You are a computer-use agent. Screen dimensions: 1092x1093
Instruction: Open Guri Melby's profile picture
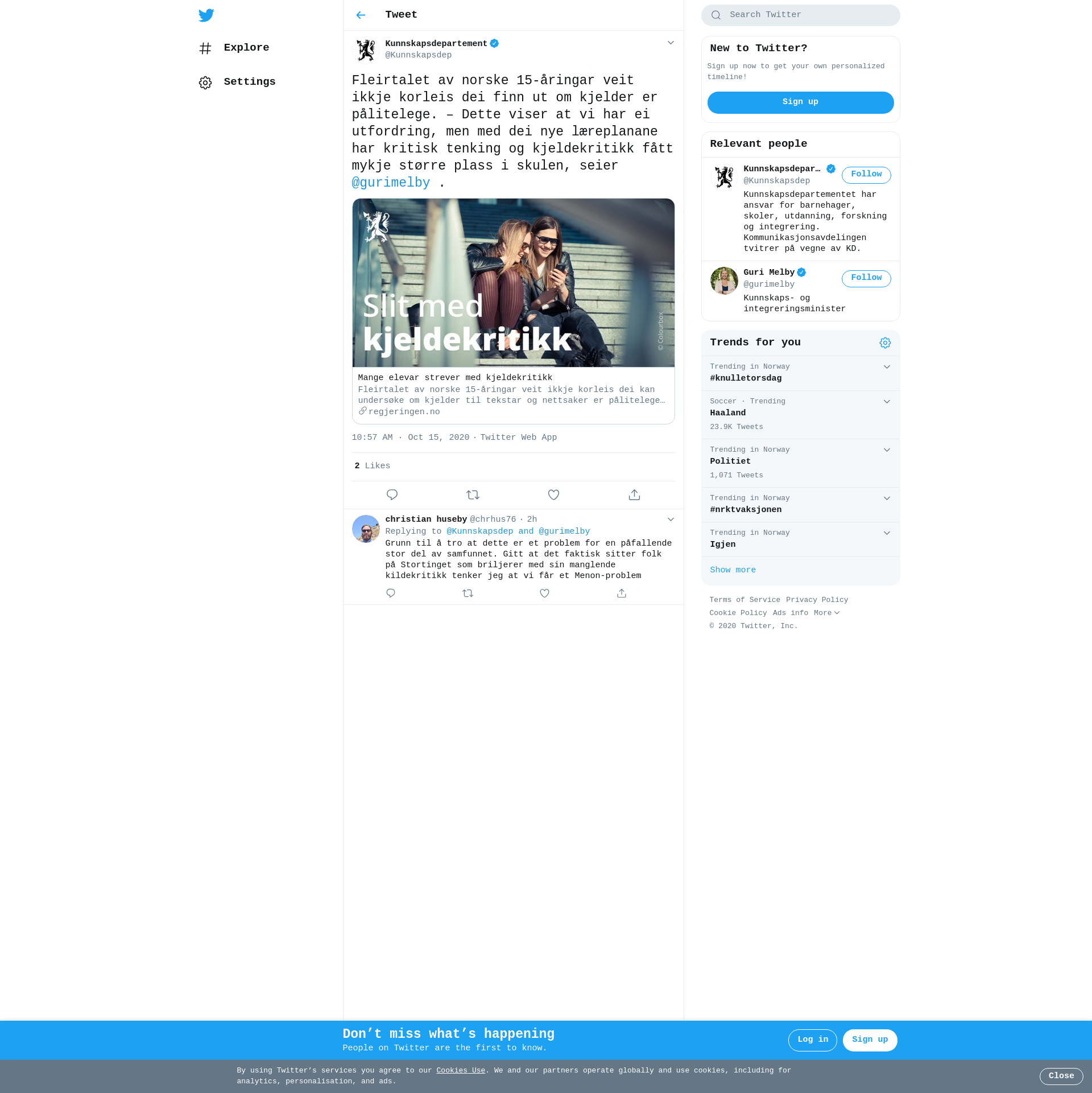(x=724, y=281)
